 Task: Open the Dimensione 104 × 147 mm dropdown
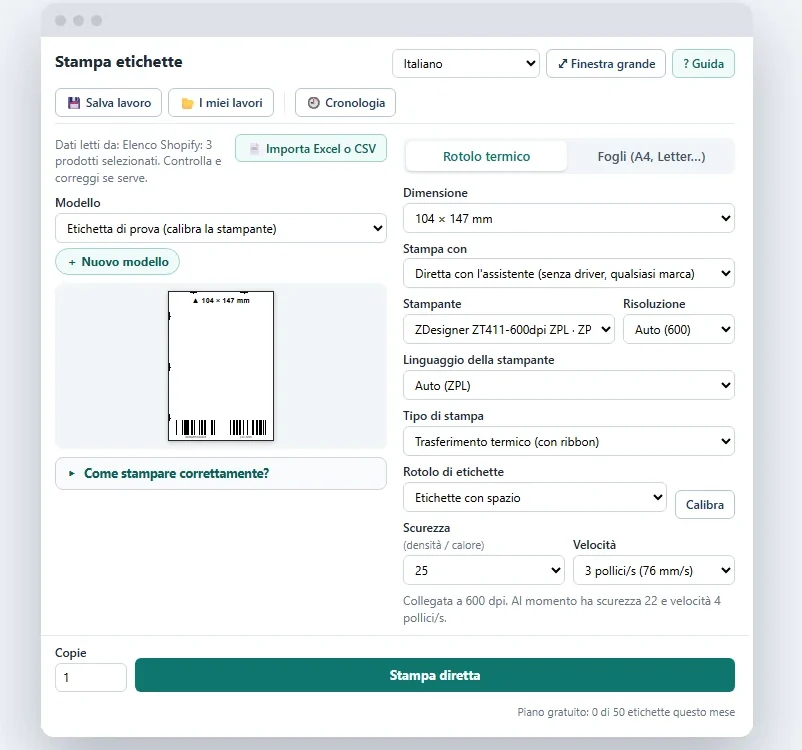569,218
